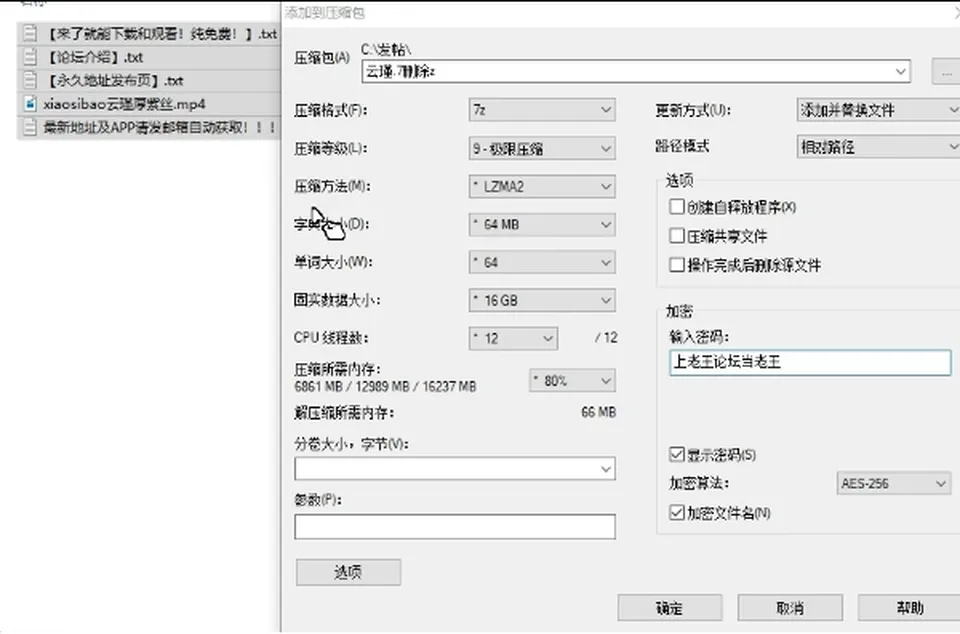Enable the 创建自释放程序 checkbox
This screenshot has width=960, height=634.
coord(677,207)
